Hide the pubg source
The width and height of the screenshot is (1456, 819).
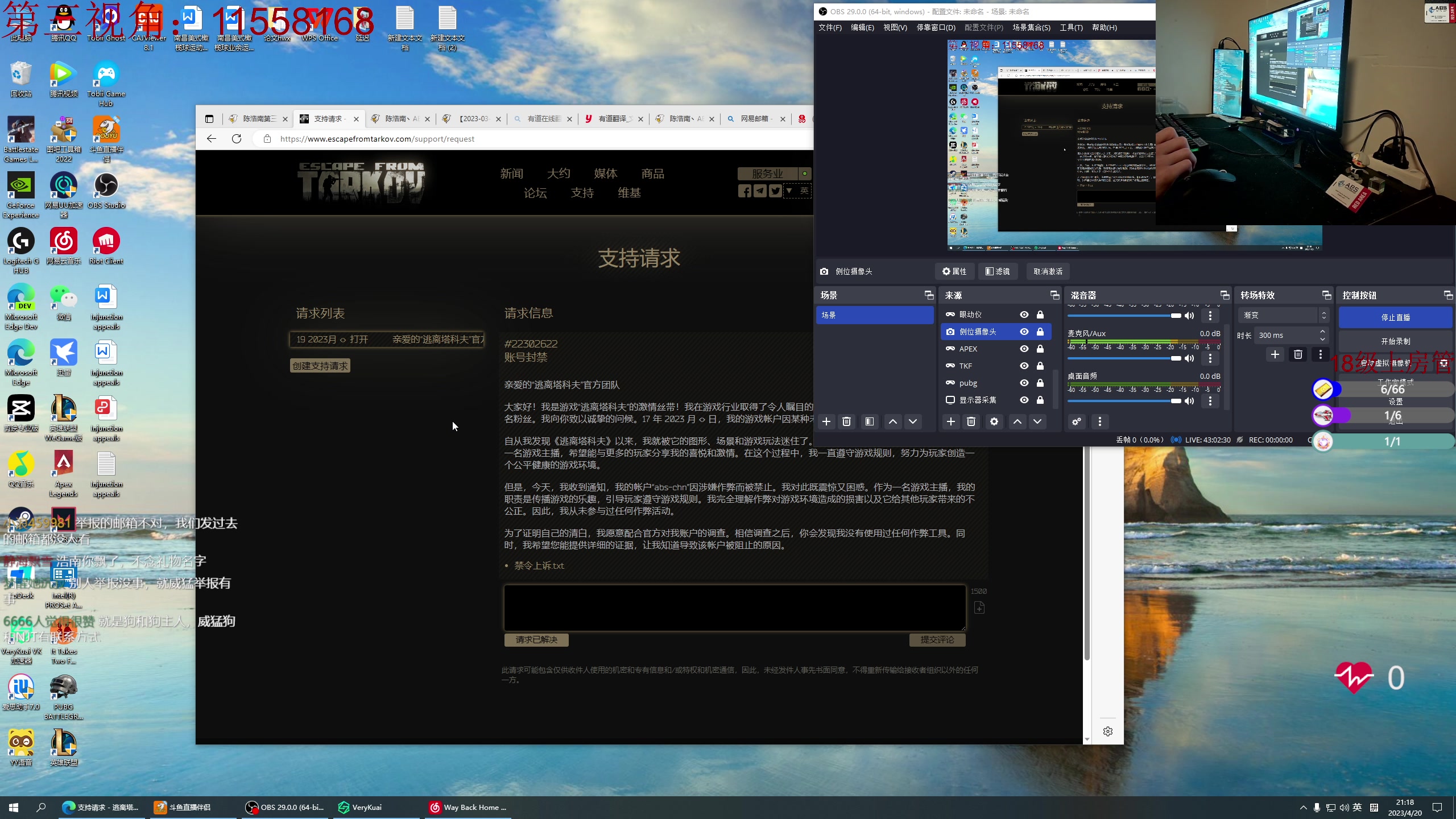click(x=1024, y=383)
